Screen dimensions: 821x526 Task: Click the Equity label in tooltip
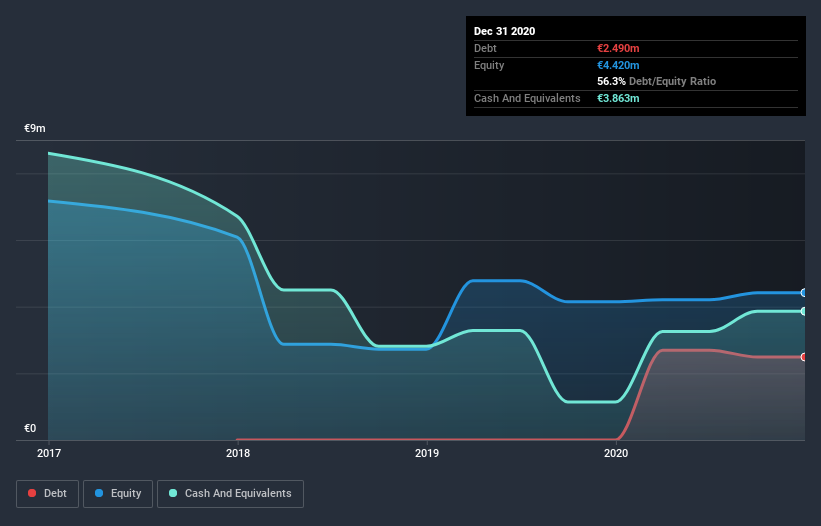pyautogui.click(x=489, y=65)
